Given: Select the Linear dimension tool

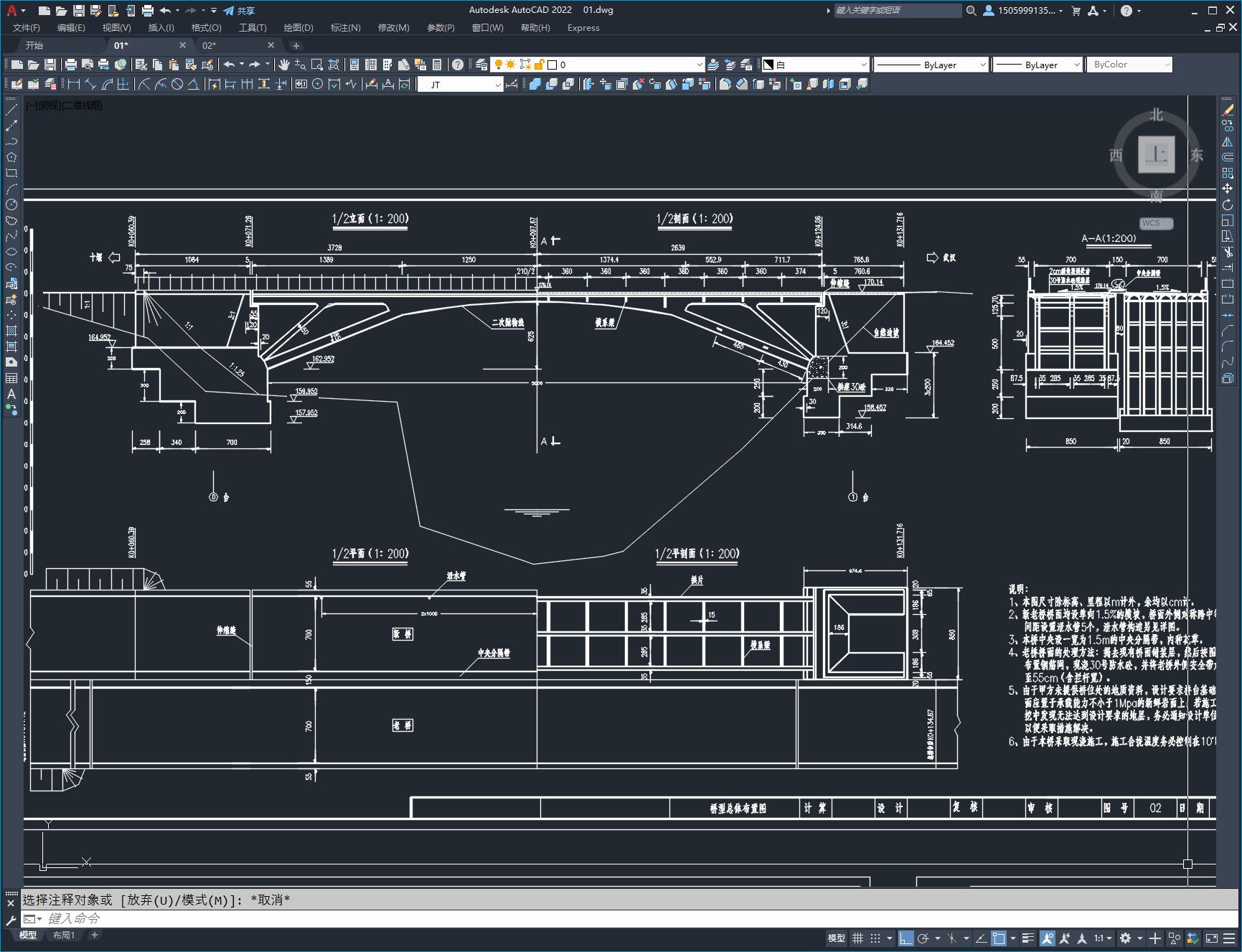Looking at the screenshot, I should point(73,85).
